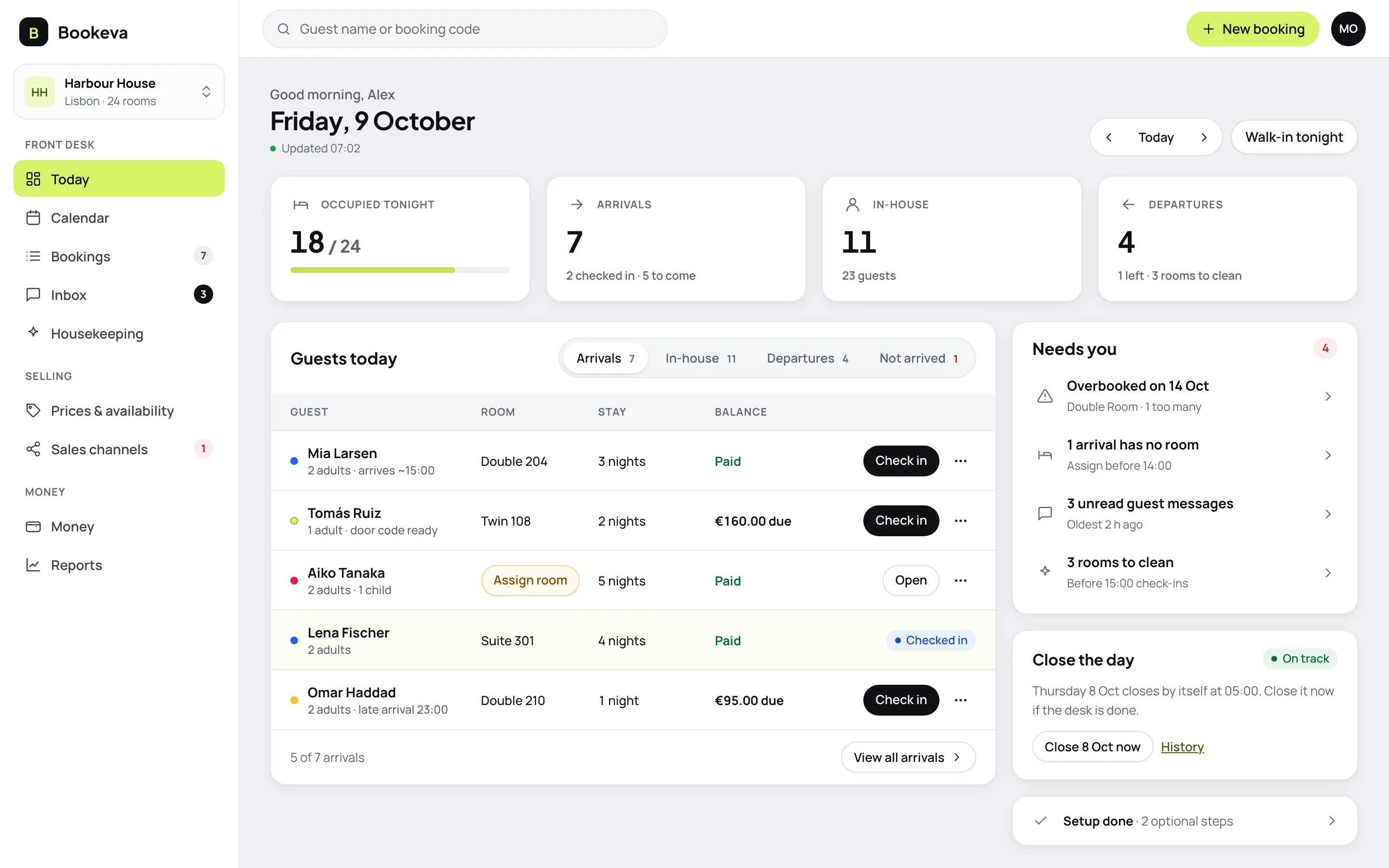Go to next day arrow
The image size is (1389, 868).
tap(1204, 137)
